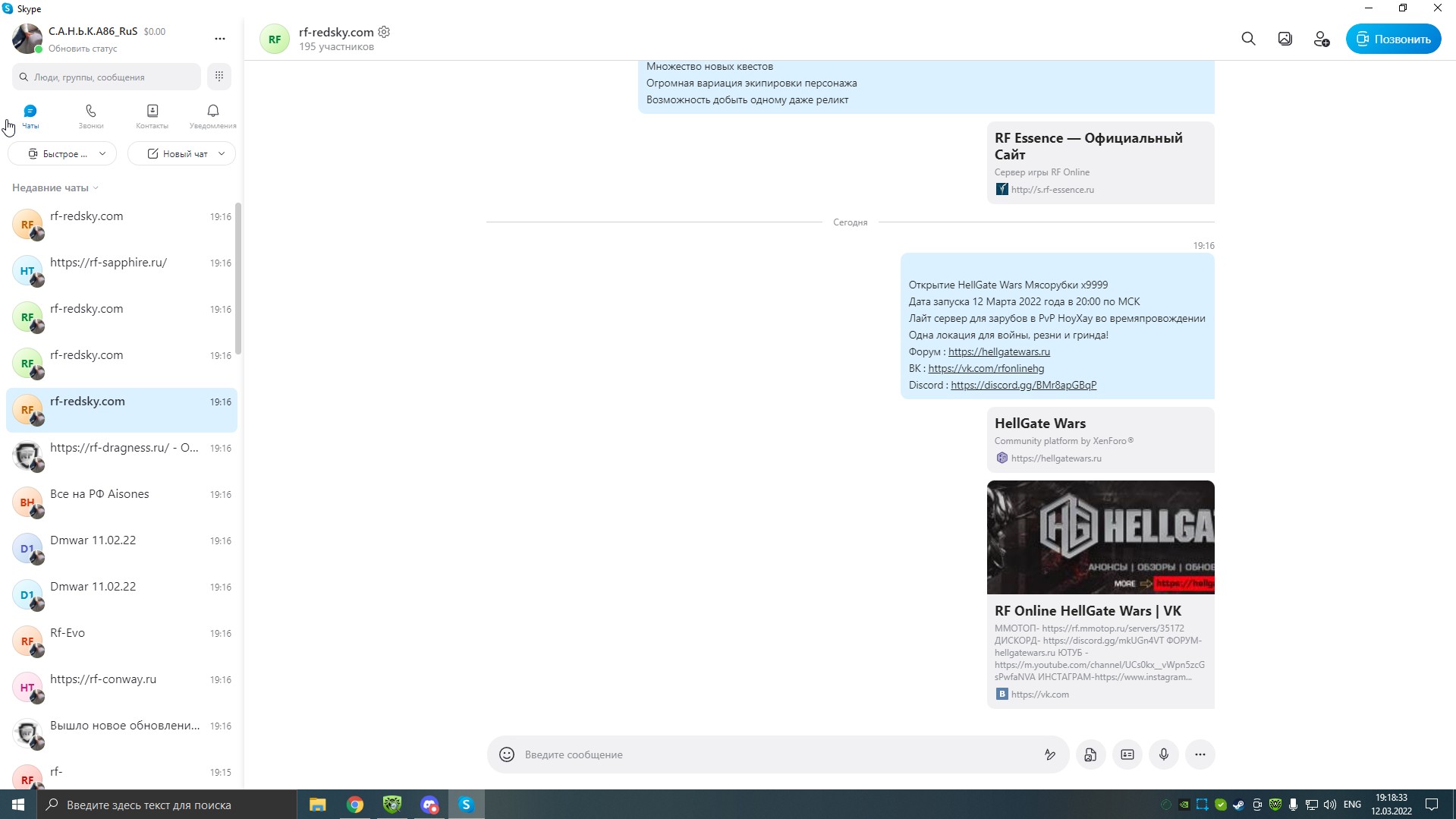
Task: Click the search field Люди, группы, сообщения
Action: click(106, 77)
